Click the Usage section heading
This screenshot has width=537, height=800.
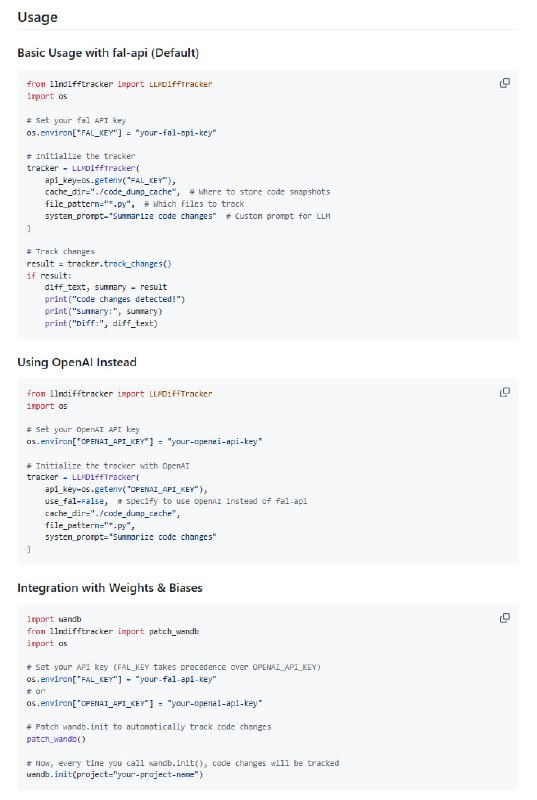(x=37, y=17)
